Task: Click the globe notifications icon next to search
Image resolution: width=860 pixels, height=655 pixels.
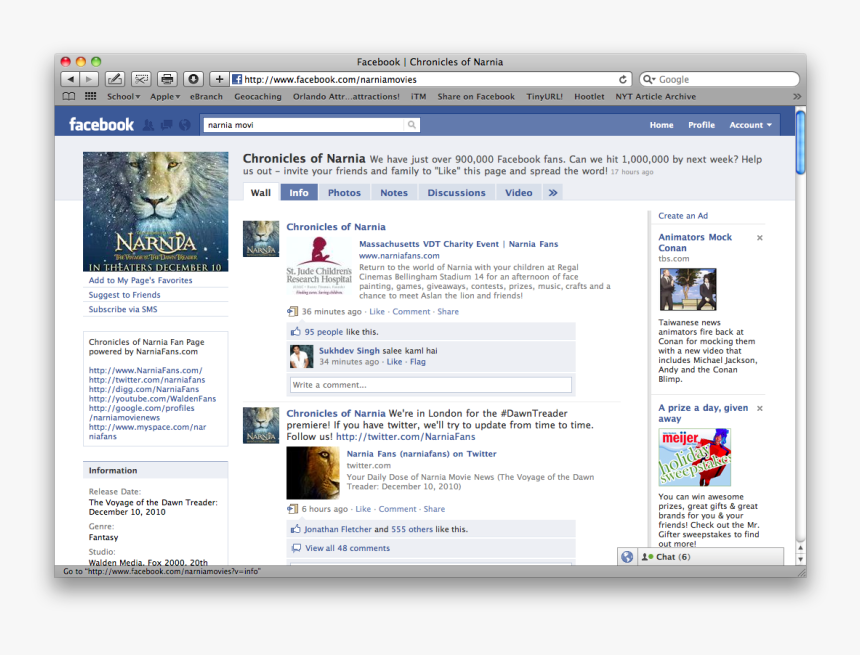Action: pyautogui.click(x=183, y=125)
